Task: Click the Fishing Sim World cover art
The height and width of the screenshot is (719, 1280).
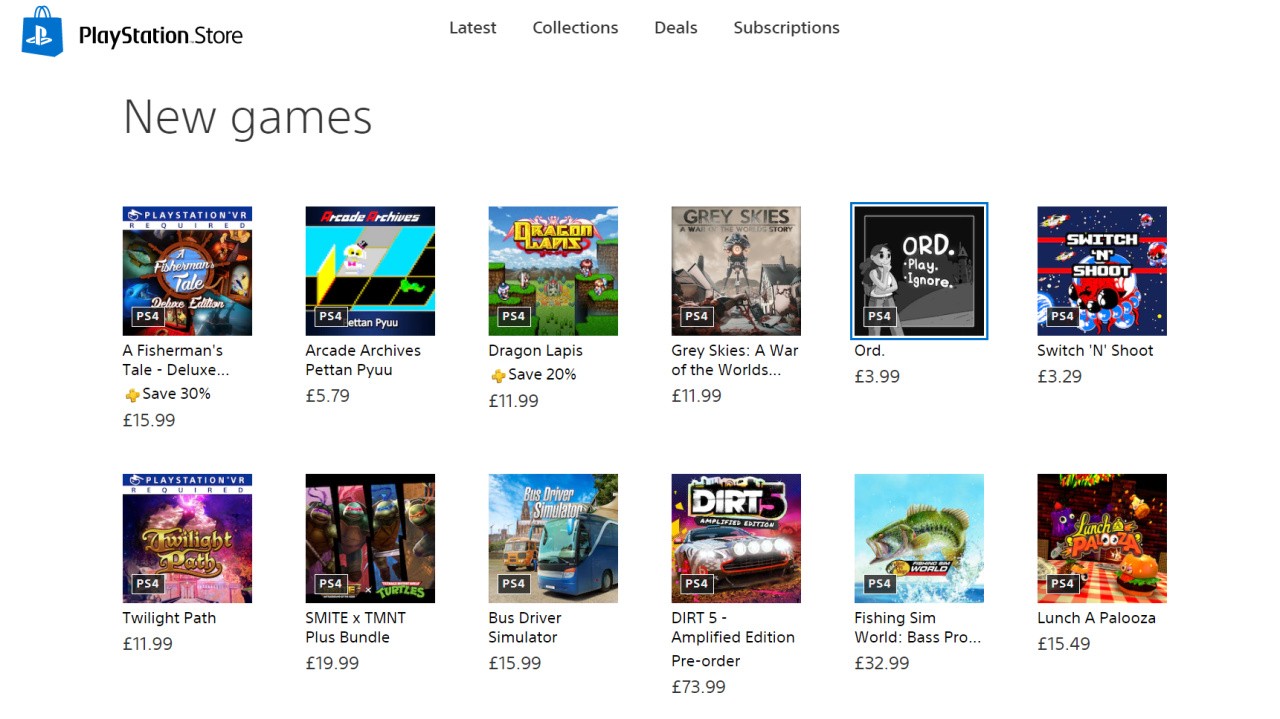Action: click(918, 538)
